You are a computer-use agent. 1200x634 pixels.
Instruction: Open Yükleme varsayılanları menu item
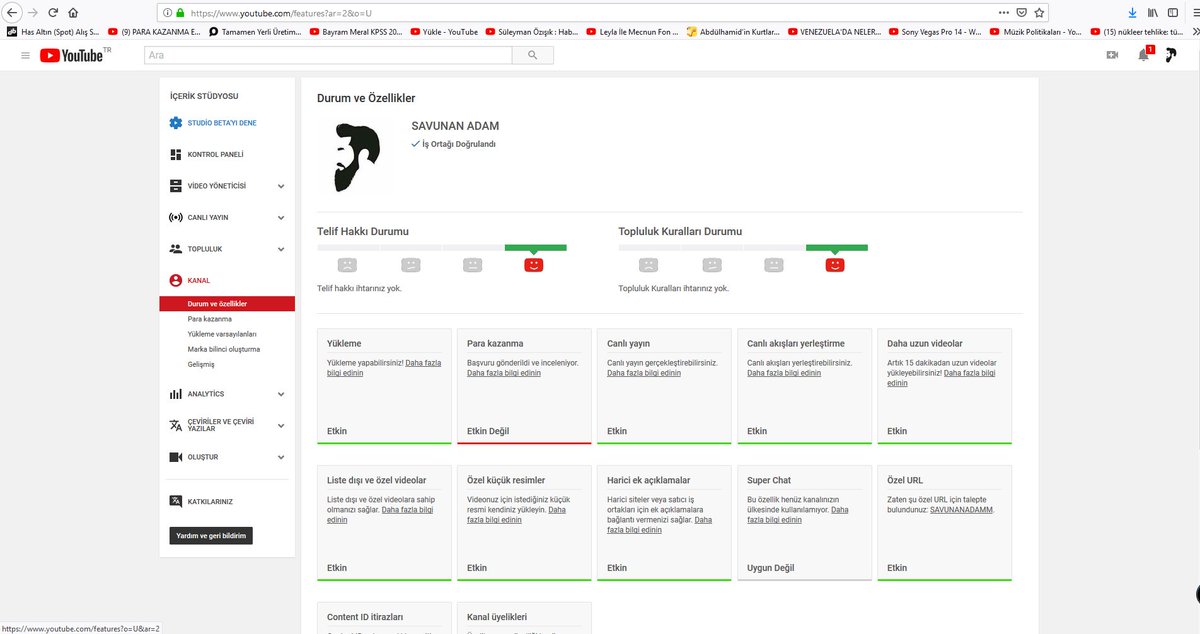222,334
